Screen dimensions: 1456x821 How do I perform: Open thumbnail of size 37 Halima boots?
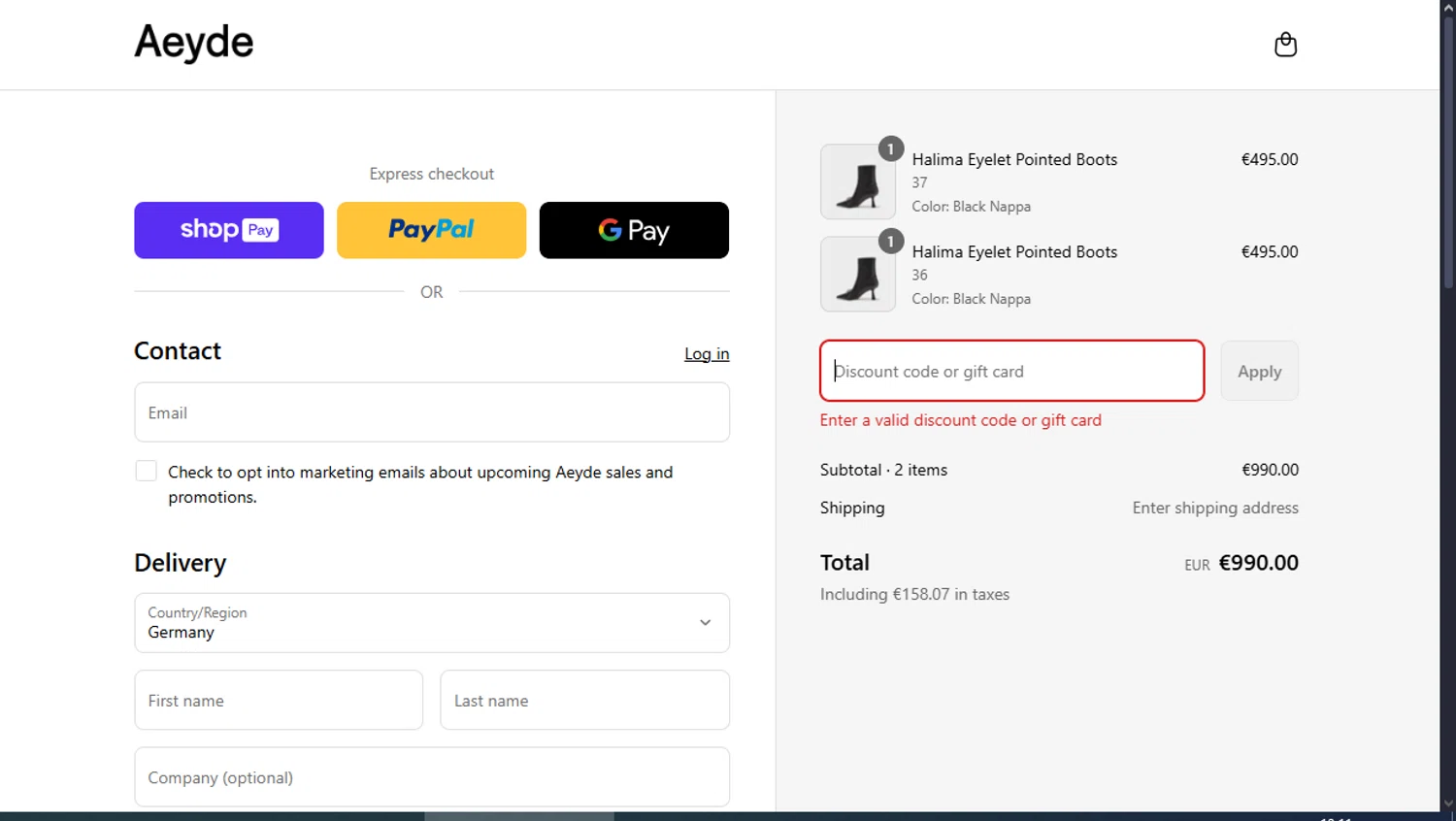pyautogui.click(x=858, y=181)
